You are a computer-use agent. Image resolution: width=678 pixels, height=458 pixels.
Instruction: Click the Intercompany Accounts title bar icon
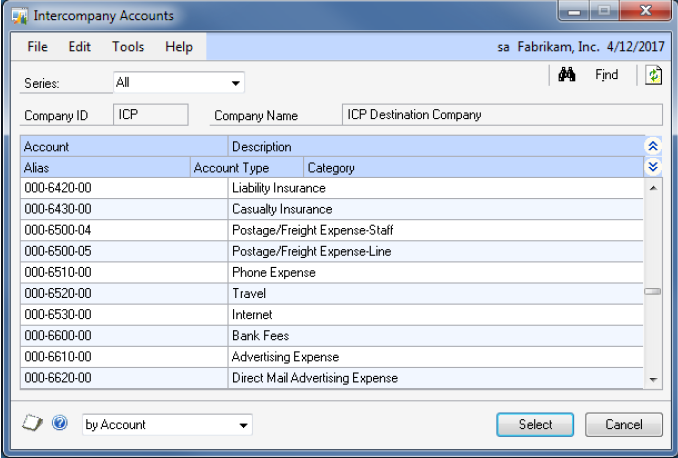point(19,16)
